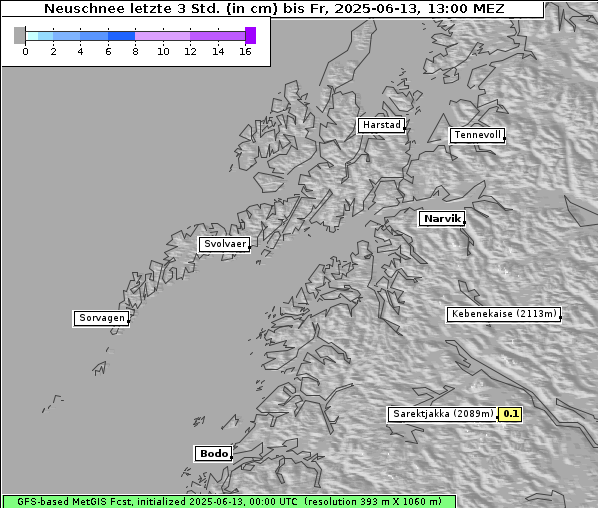Click the Tennevoll location label
This screenshot has height=508, width=598.
pos(477,135)
